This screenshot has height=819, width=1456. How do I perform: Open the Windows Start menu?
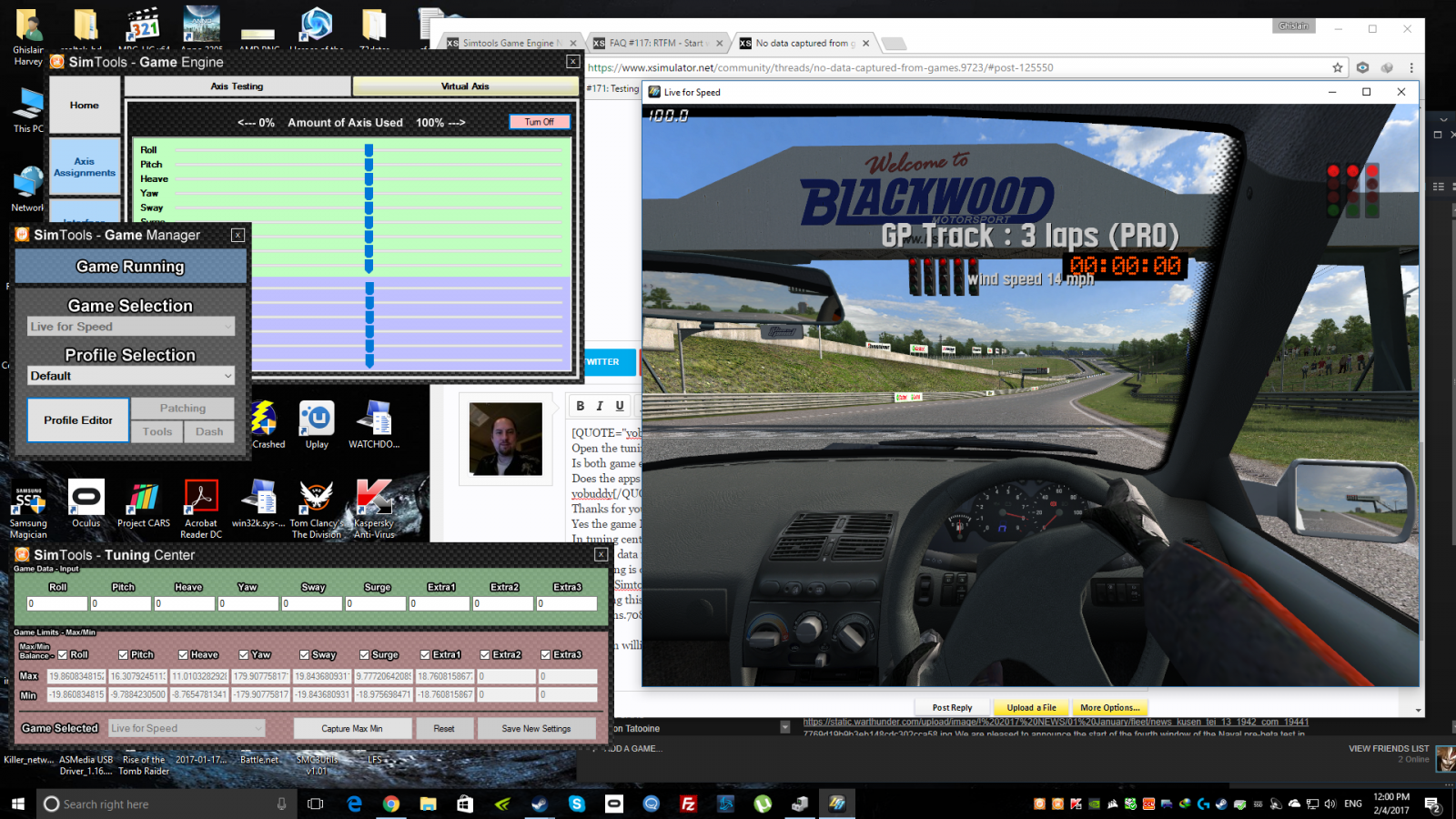click(17, 804)
